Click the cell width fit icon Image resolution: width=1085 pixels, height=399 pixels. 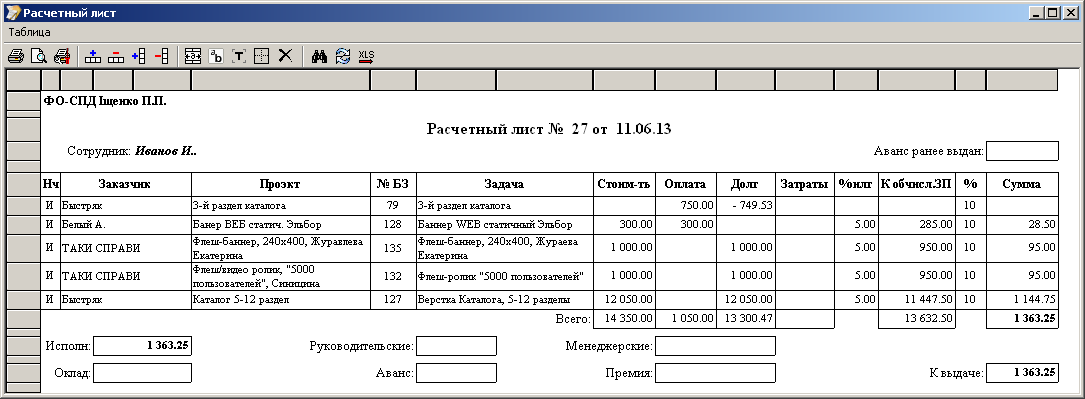point(193,56)
